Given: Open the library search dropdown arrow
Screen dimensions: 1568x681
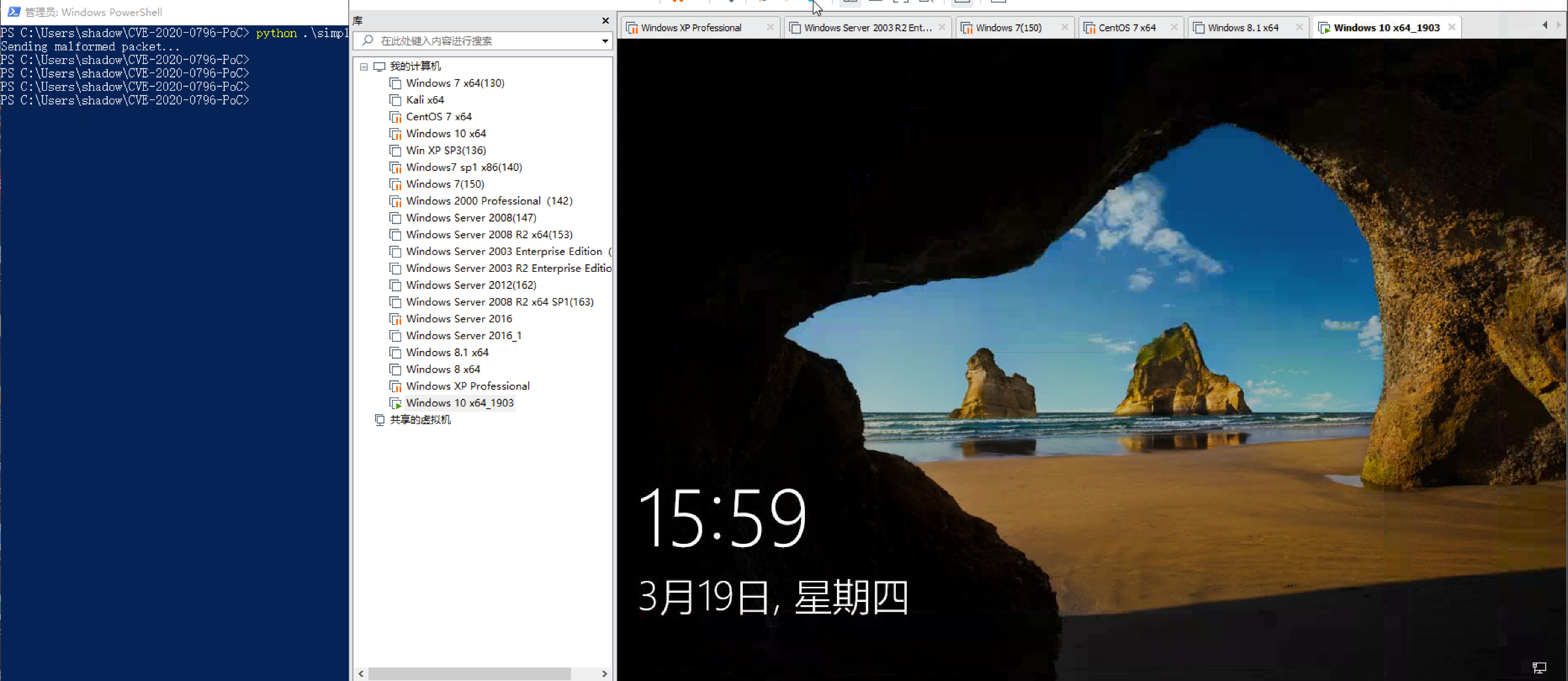Looking at the screenshot, I should pyautogui.click(x=605, y=41).
